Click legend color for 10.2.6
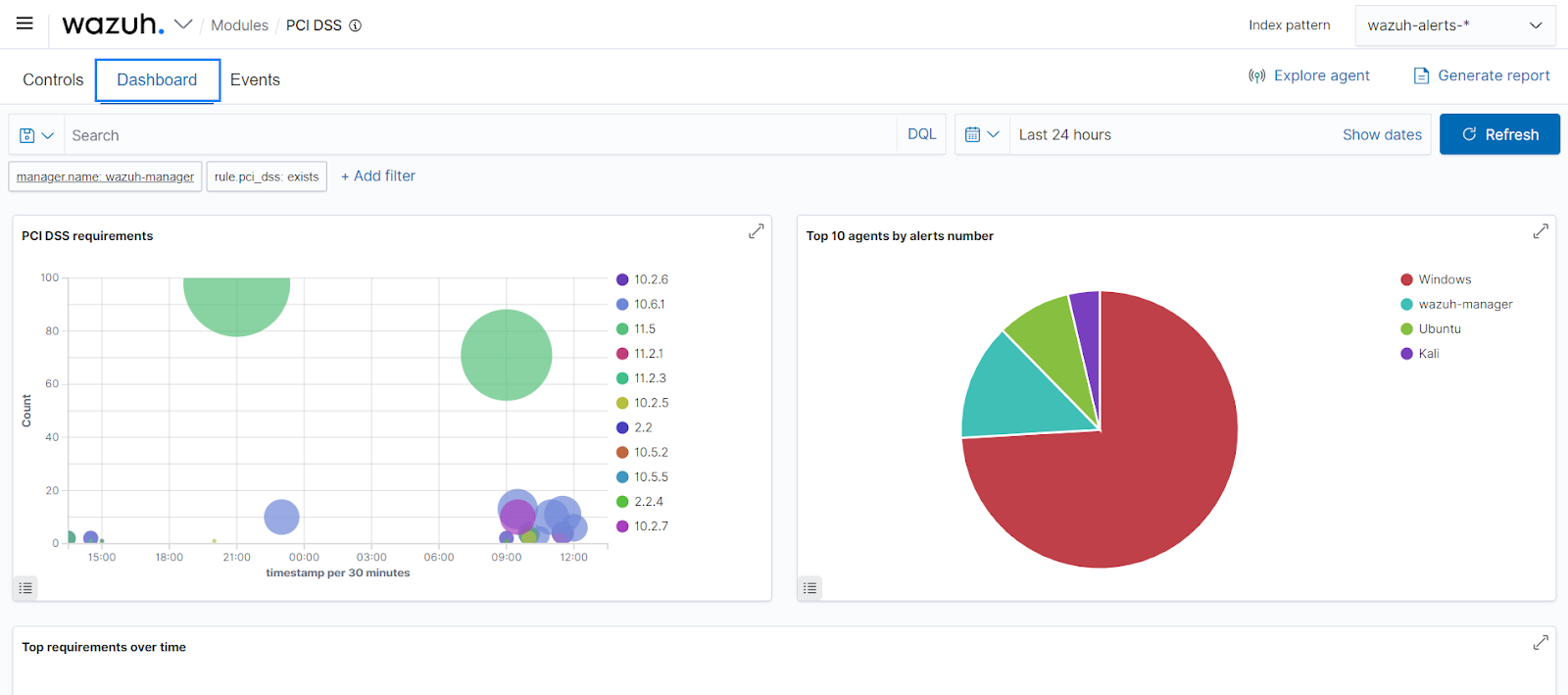The width and height of the screenshot is (1568, 695). click(622, 279)
